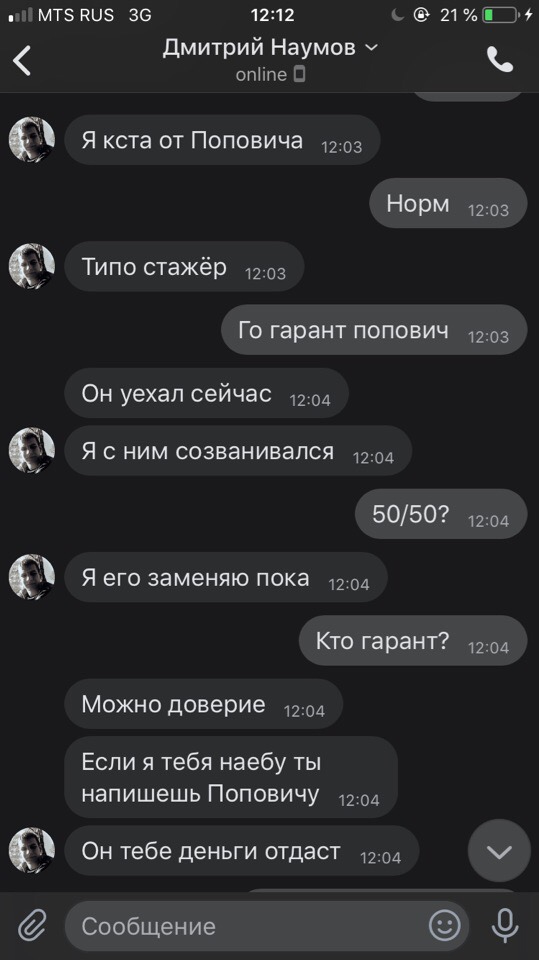Screen dimensions: 539x960
Task: Open avatar next to 'Я кста от Поповича'
Action: [32, 140]
